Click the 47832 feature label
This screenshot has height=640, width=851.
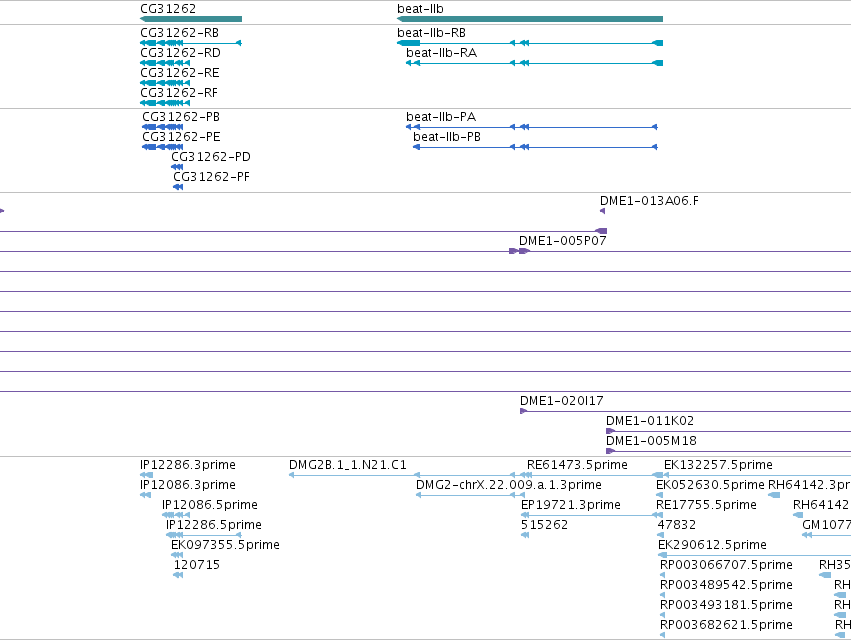click(x=677, y=525)
